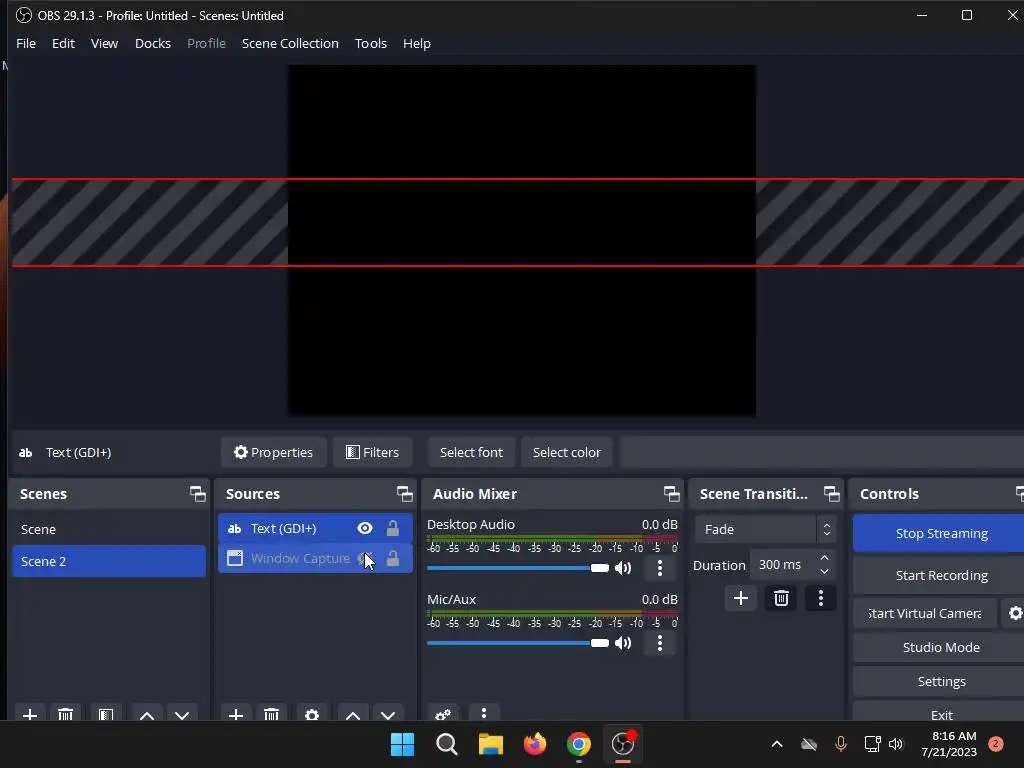The width and height of the screenshot is (1024, 768).
Task: Open the Fade transition dropdown
Action: [x=765, y=529]
